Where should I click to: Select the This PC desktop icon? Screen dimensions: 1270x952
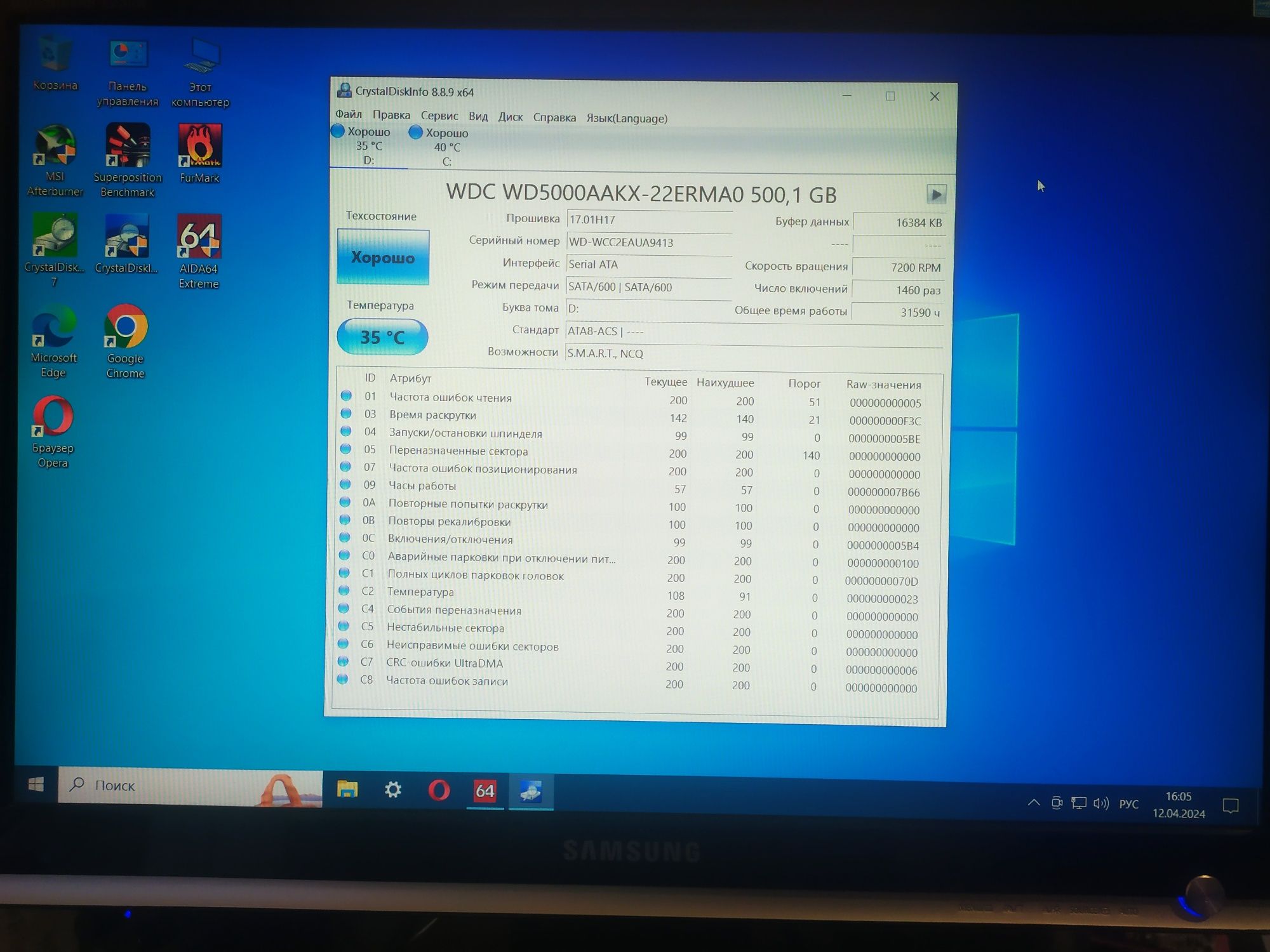click(x=201, y=72)
